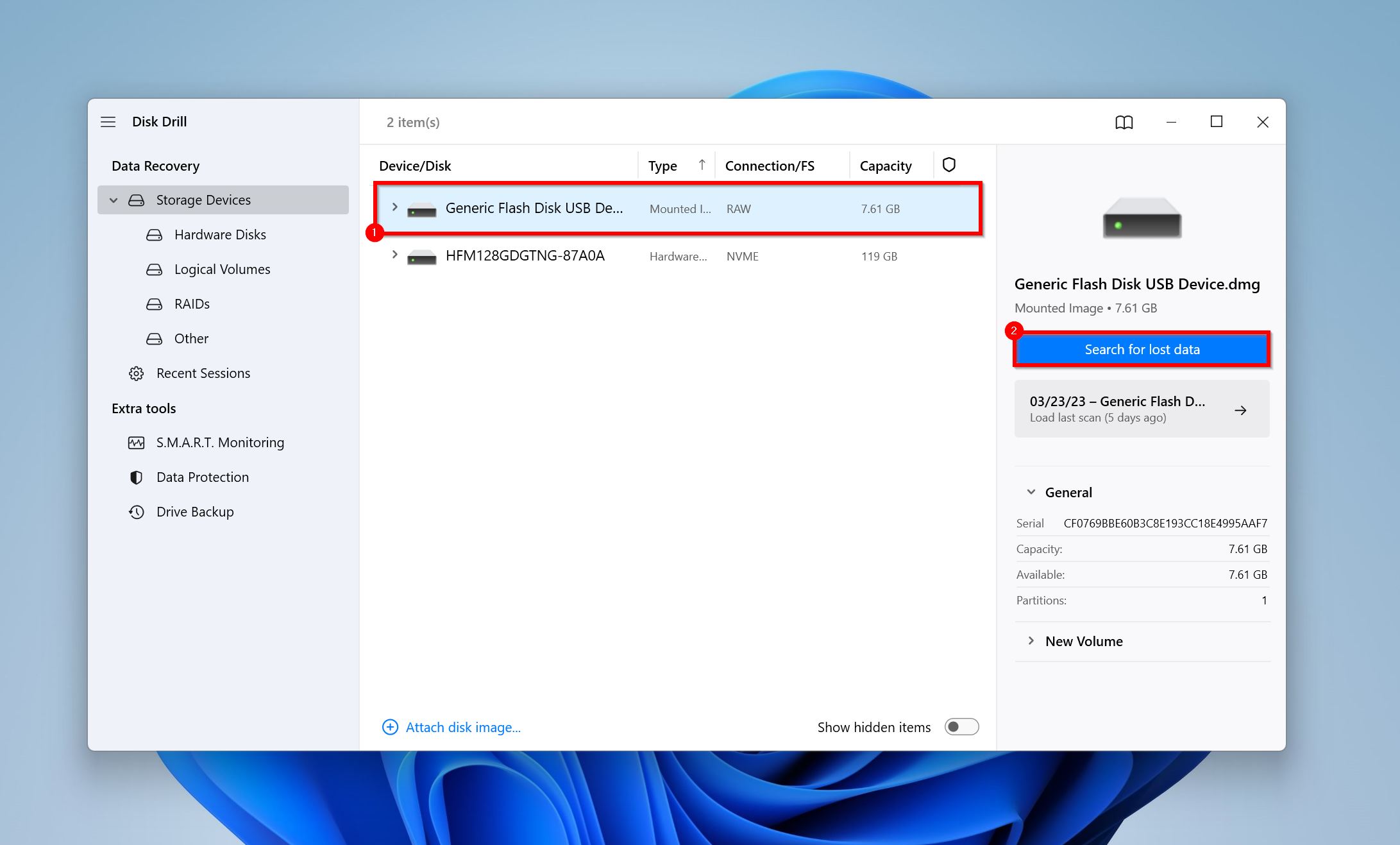Click the RAW file system cell

pyautogui.click(x=738, y=209)
